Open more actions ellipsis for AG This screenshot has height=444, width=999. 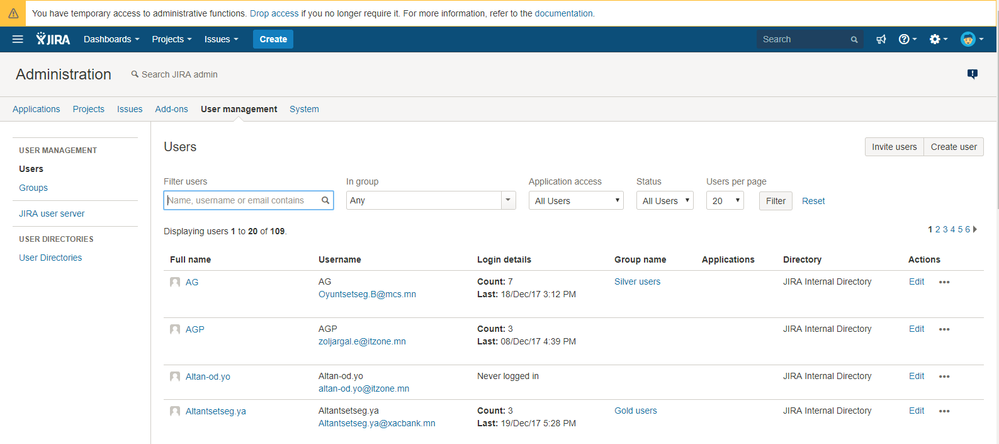click(944, 282)
